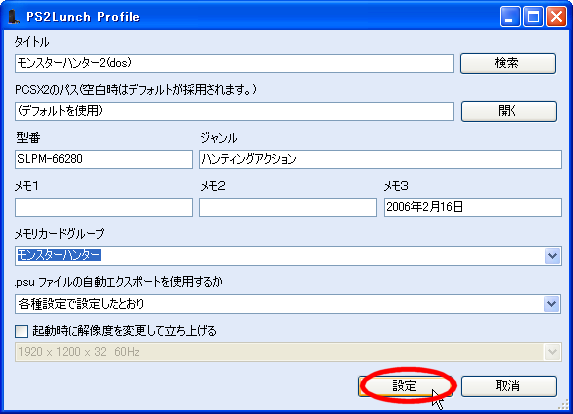Click the empty メモ1 field

(x=104, y=208)
